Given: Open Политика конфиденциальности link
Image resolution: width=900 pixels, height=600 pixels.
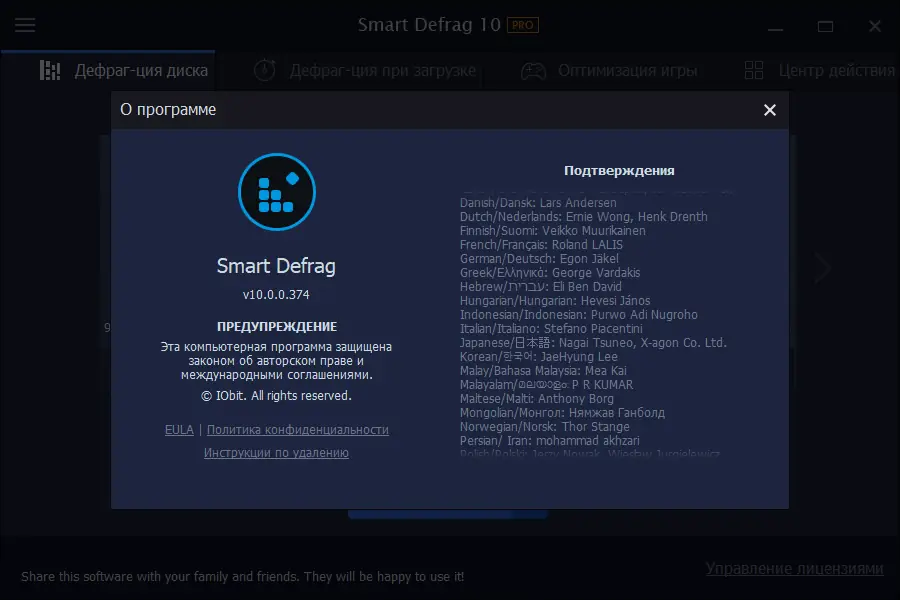Looking at the screenshot, I should click(x=298, y=429).
